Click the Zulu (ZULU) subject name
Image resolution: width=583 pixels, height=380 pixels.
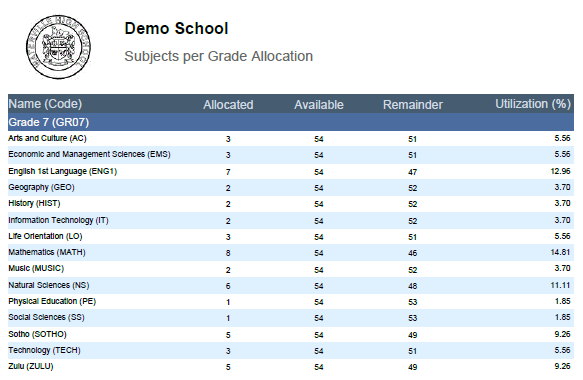[x=30, y=366]
